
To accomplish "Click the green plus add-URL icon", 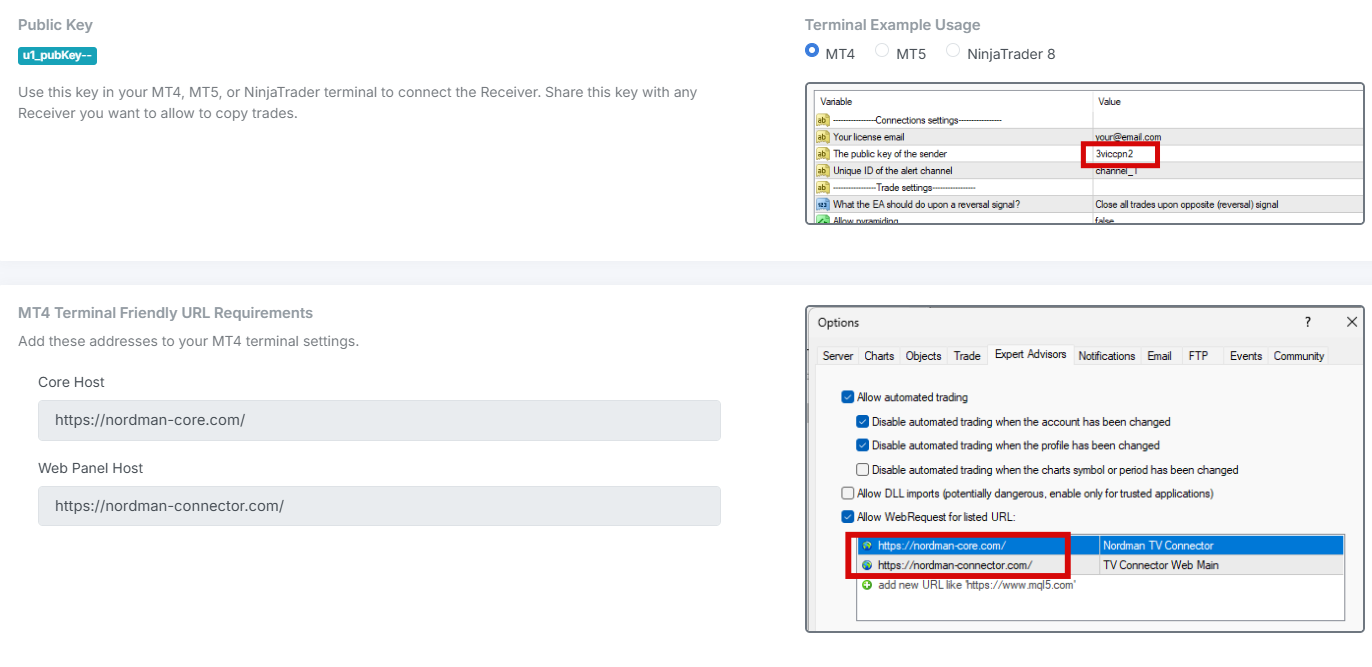I will pos(867,584).
